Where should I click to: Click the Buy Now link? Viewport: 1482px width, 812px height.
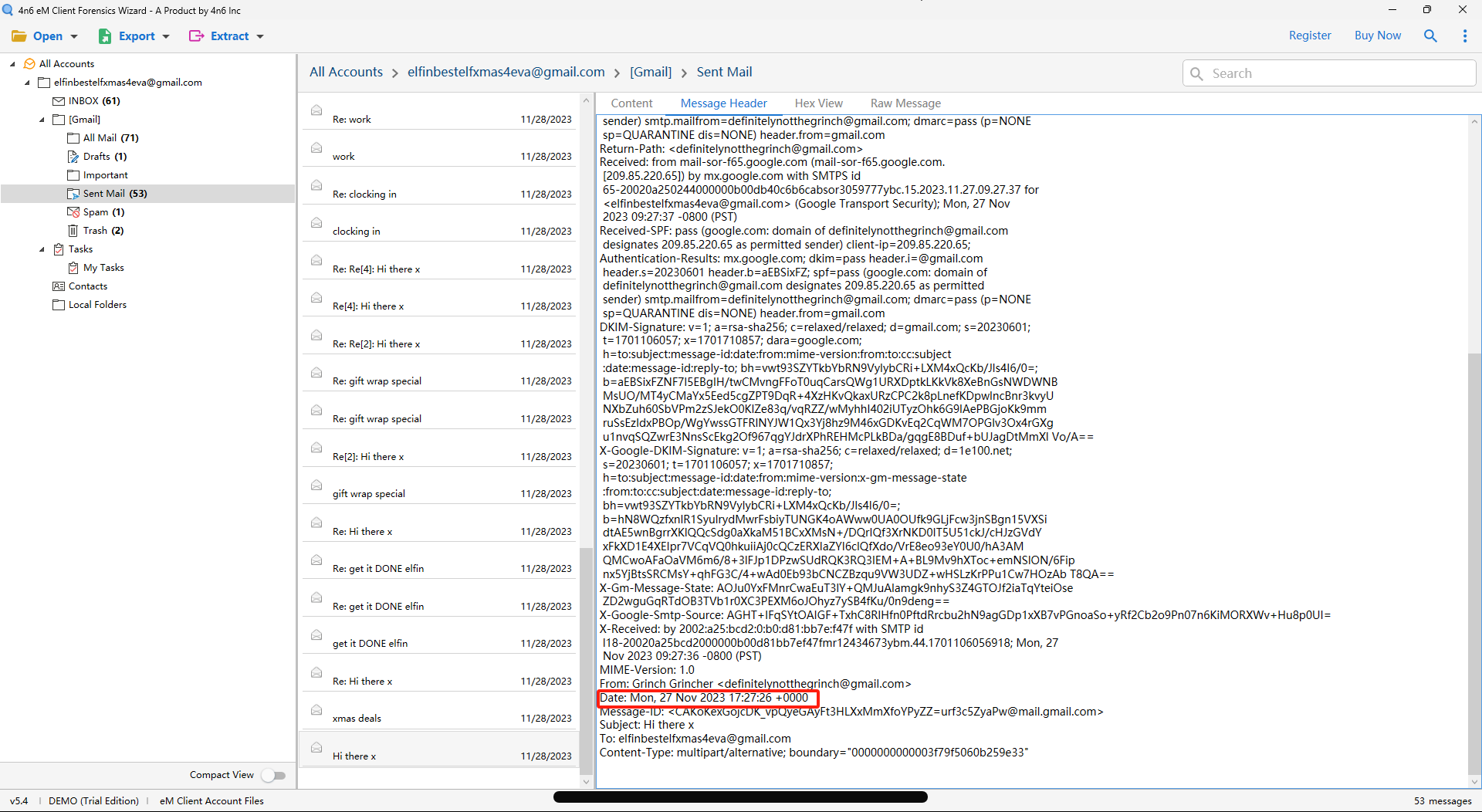point(1378,36)
